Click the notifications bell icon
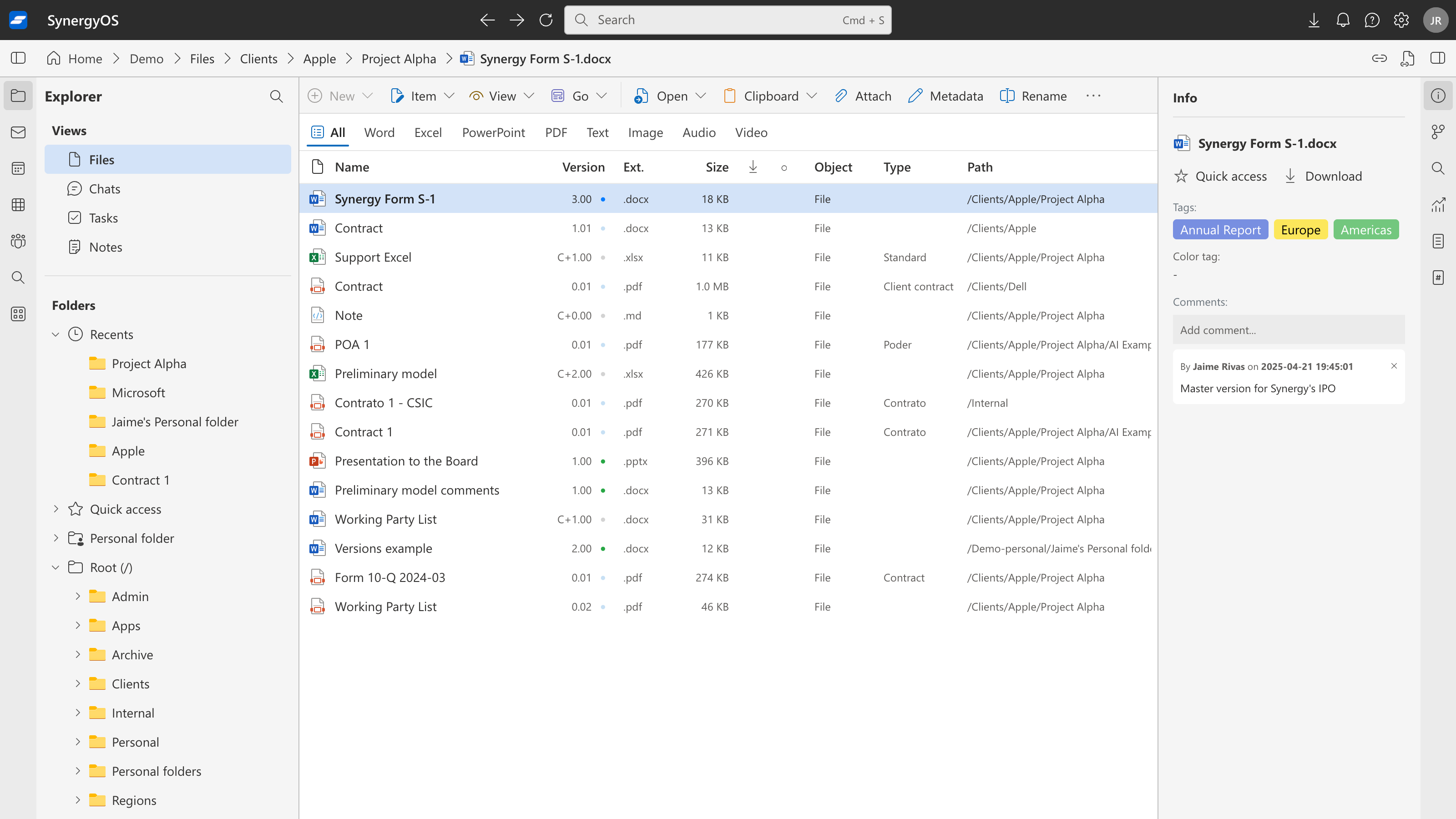 (x=1343, y=20)
